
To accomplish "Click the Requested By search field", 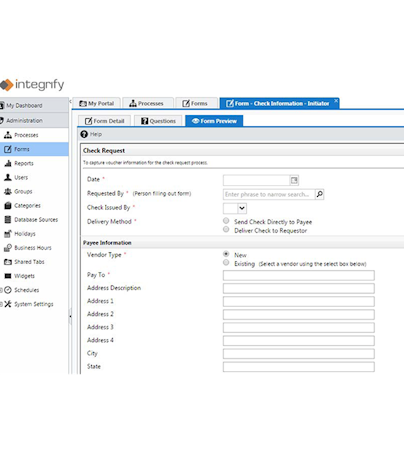I will point(269,194).
